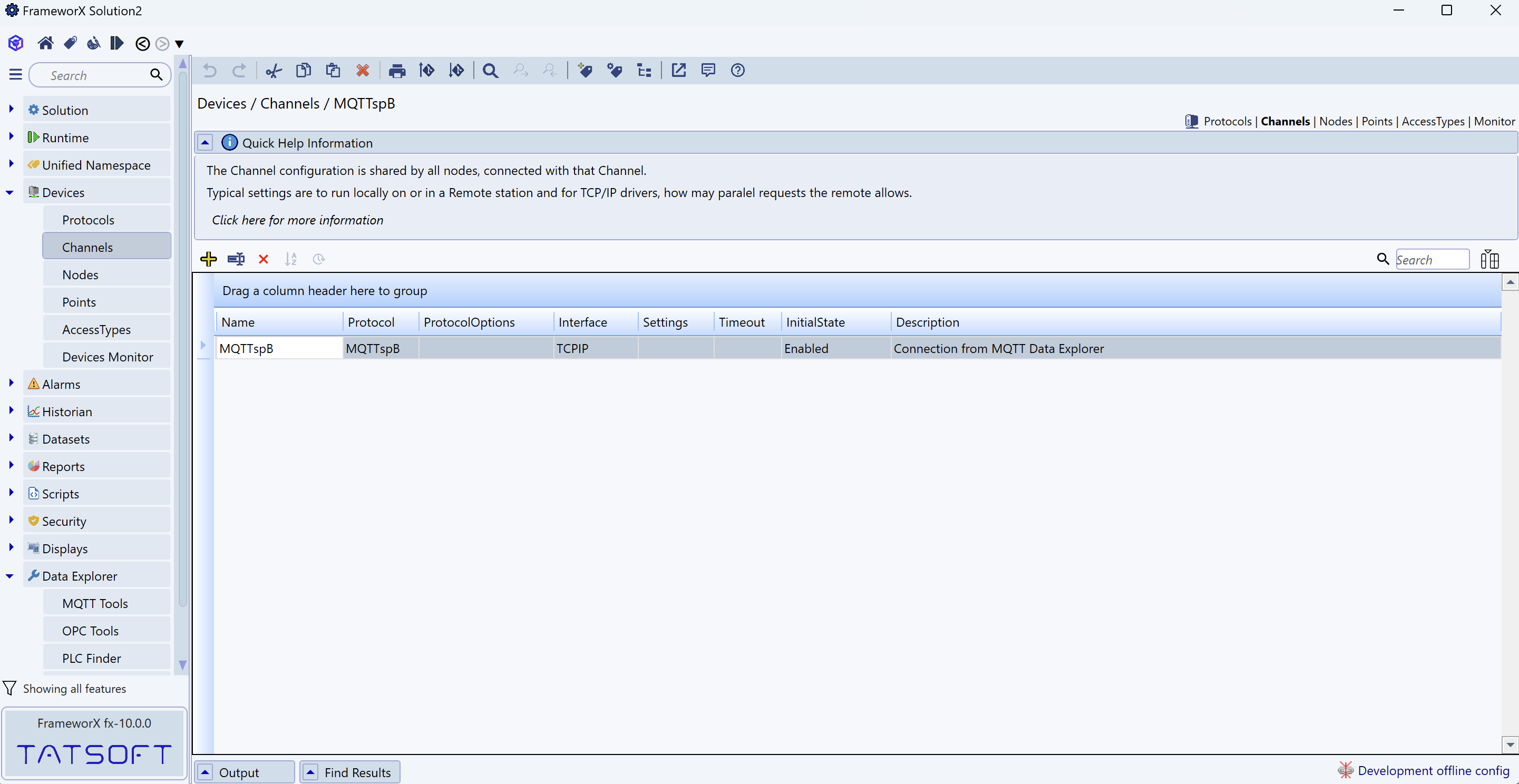
Task: Click the Home icon in top toolbar
Action: tap(45, 43)
